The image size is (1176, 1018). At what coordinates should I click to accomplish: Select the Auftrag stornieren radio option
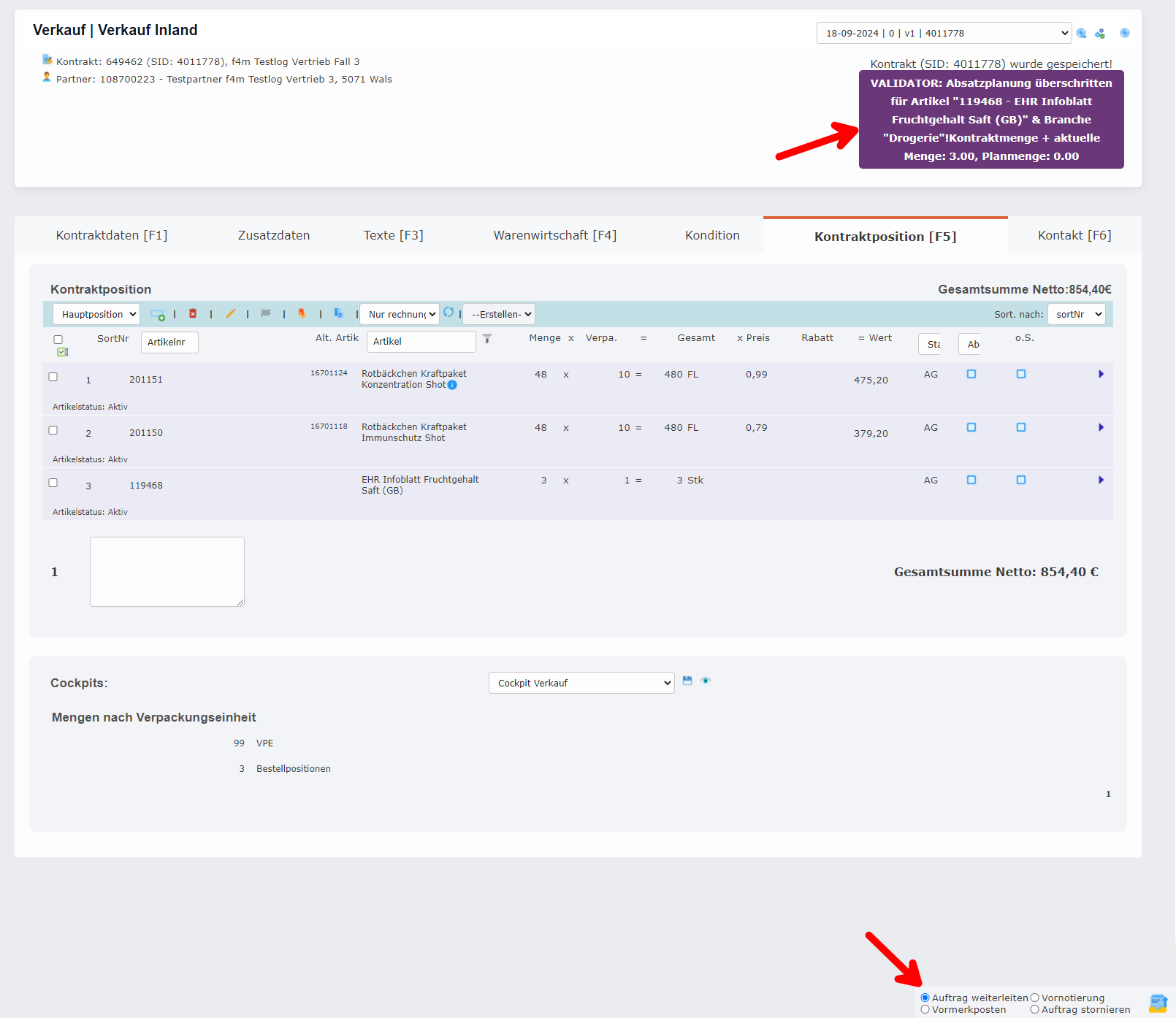[1035, 1010]
